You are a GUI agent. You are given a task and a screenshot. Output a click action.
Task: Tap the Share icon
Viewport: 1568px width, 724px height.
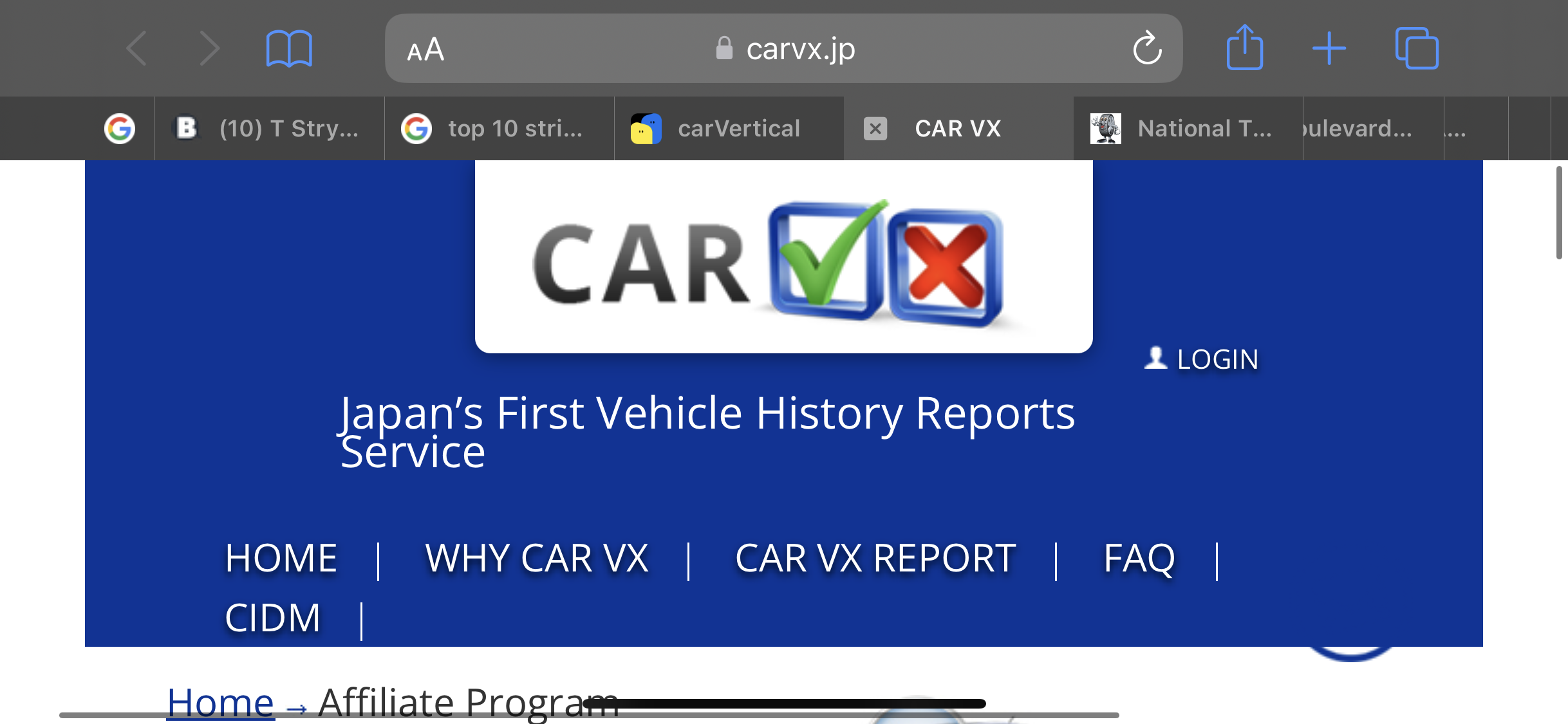pyautogui.click(x=1244, y=47)
